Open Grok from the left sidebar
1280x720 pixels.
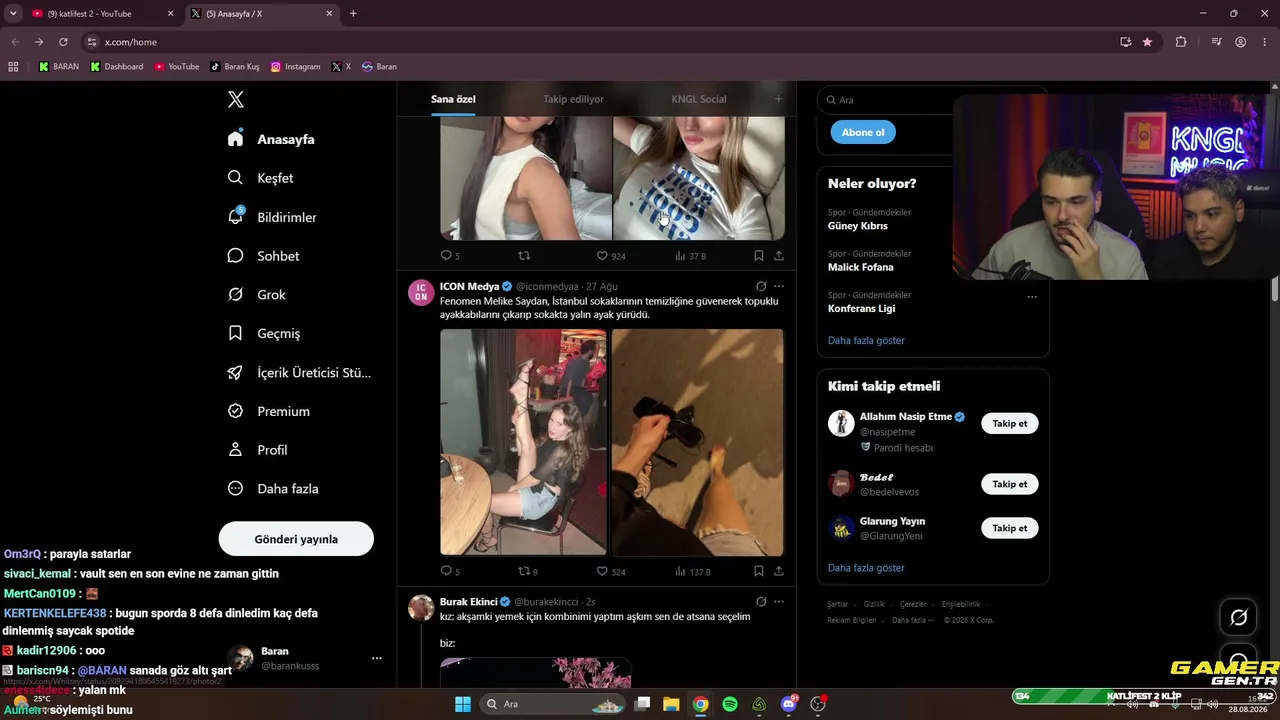pyautogui.click(x=257, y=295)
